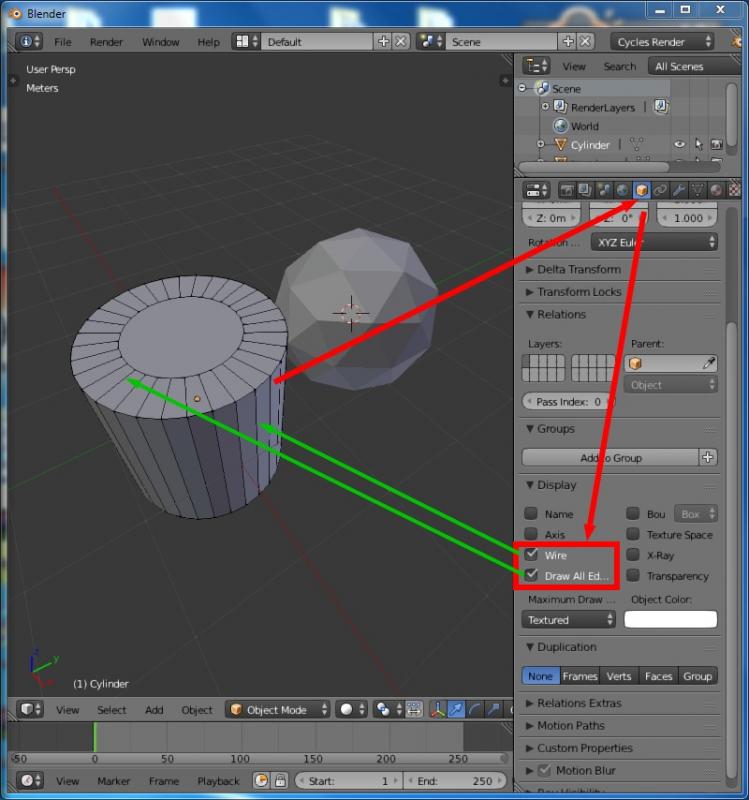This screenshot has width=749, height=800.
Task: Open the Object Mode dropdown
Action: (x=278, y=710)
